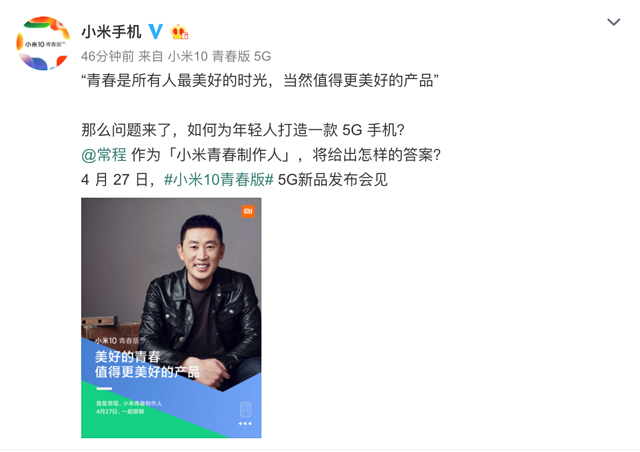Open the 小米手机 username link
This screenshot has width=640, height=452.
(111, 32)
